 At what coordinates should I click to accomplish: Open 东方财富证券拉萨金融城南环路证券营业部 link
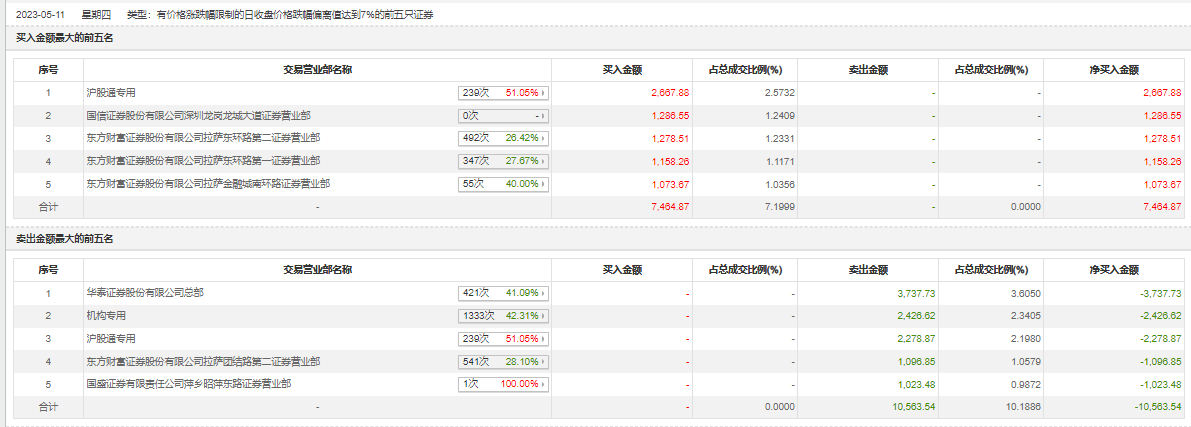coord(208,184)
